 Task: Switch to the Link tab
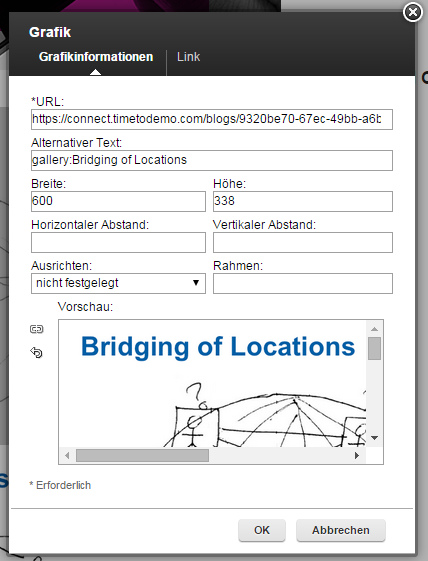click(189, 57)
